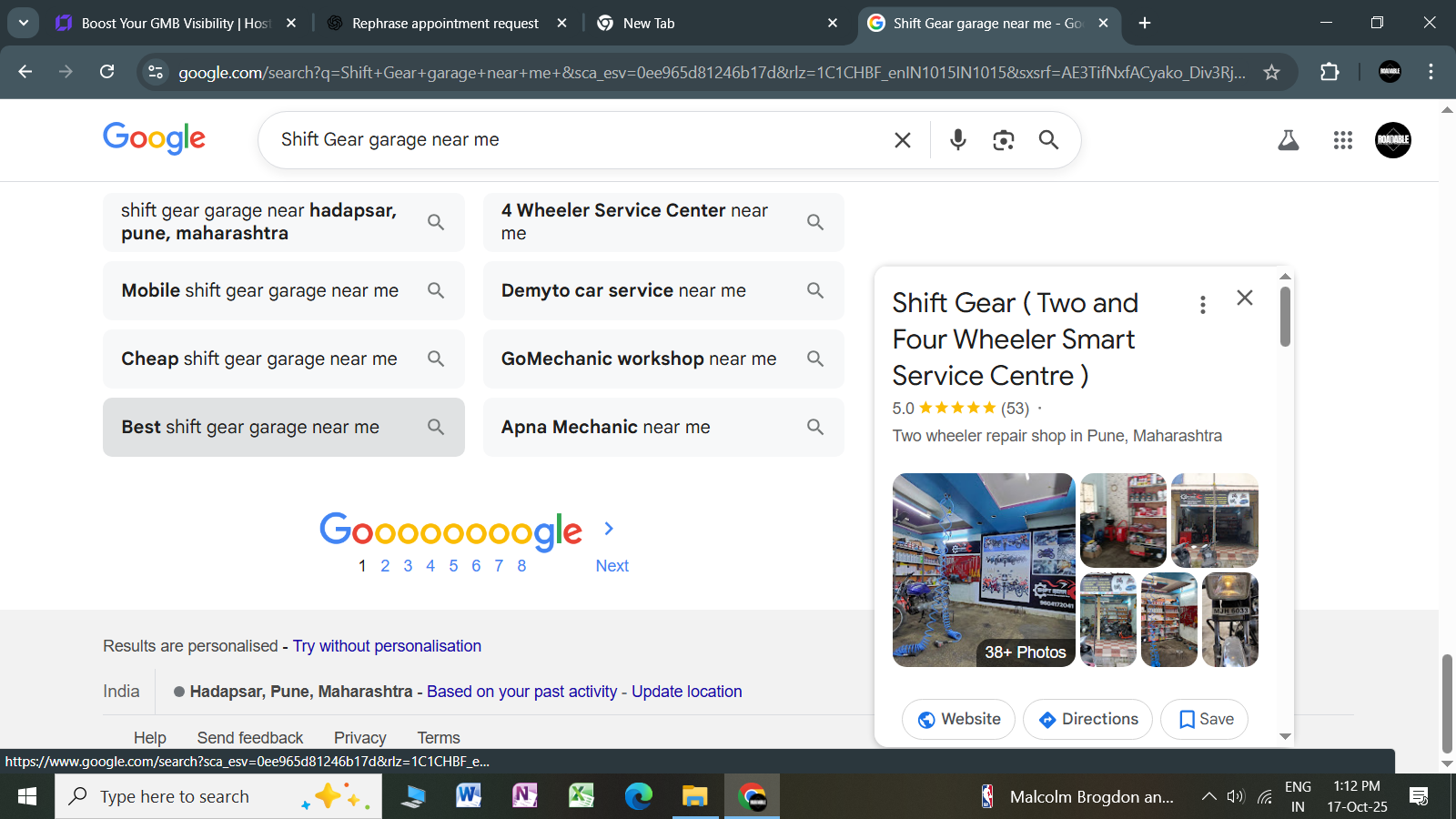Click 'Try without personalisation' link
The image size is (1456, 819).
(387, 646)
